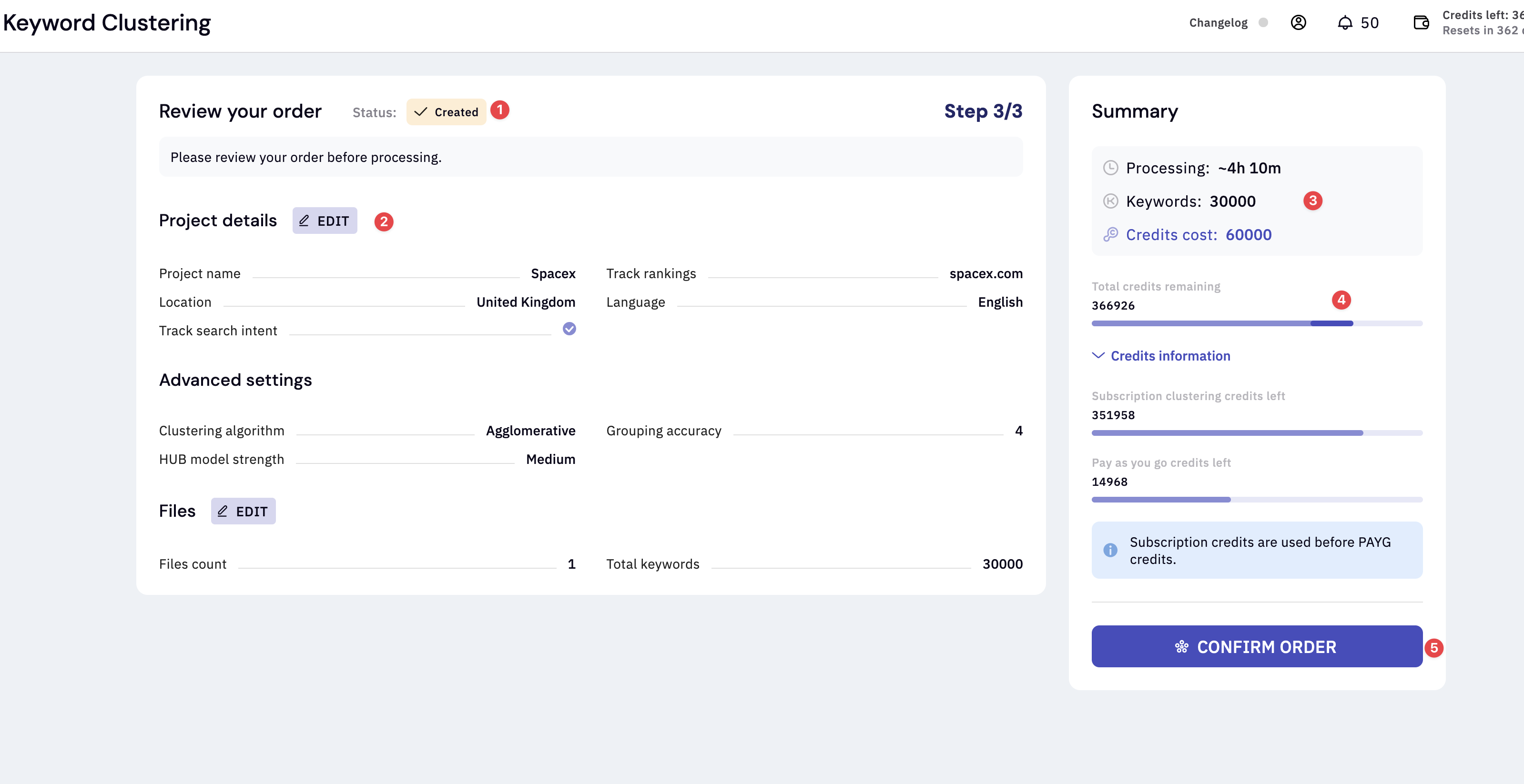The image size is (1524, 784).
Task: Click the wallet credits icon
Action: pos(1421,22)
